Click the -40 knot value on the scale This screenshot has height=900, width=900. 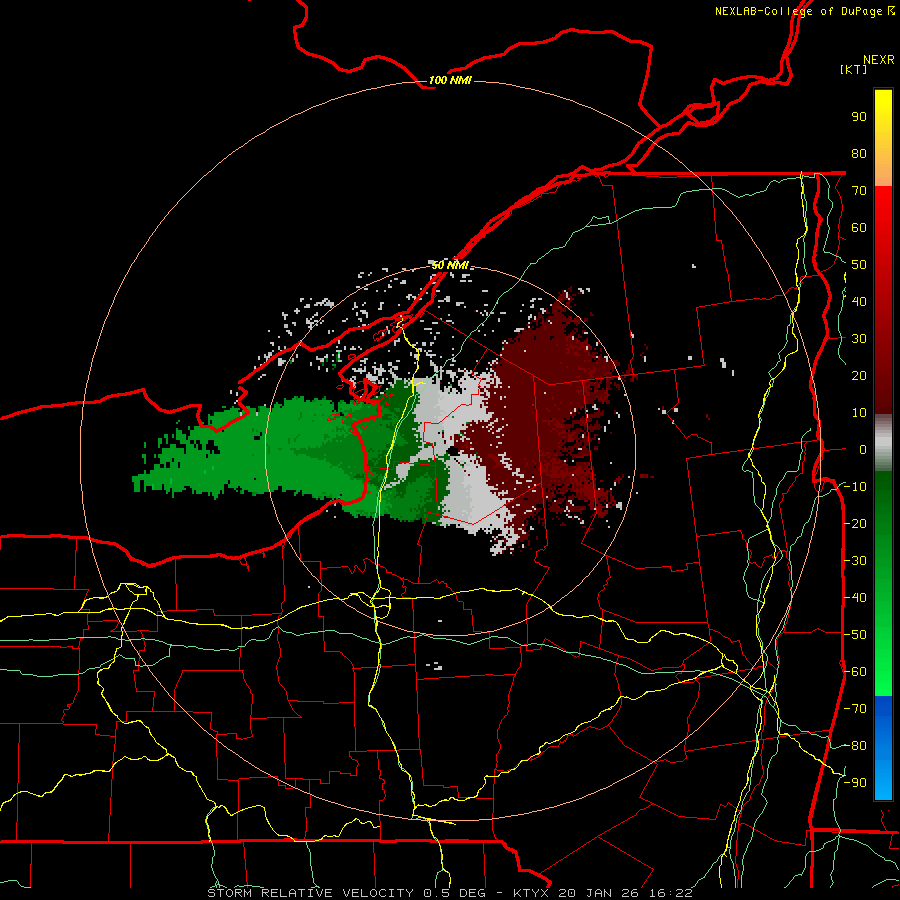(x=855, y=598)
